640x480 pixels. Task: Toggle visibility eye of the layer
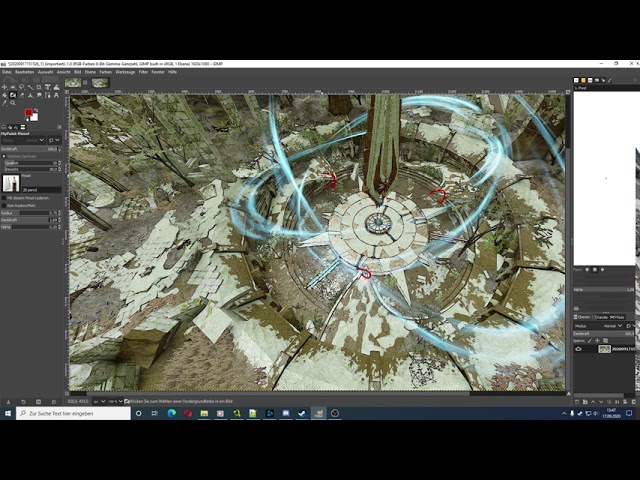pos(578,349)
